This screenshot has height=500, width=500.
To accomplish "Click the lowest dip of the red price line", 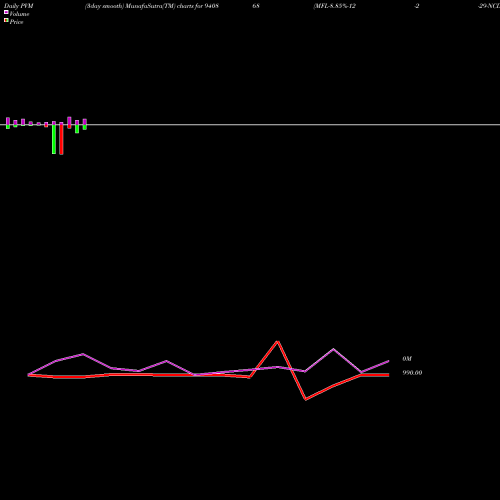I will tap(306, 399).
